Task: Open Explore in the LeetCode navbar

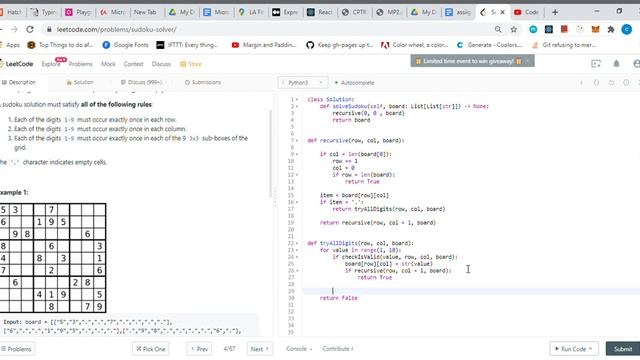Action: [x=51, y=64]
